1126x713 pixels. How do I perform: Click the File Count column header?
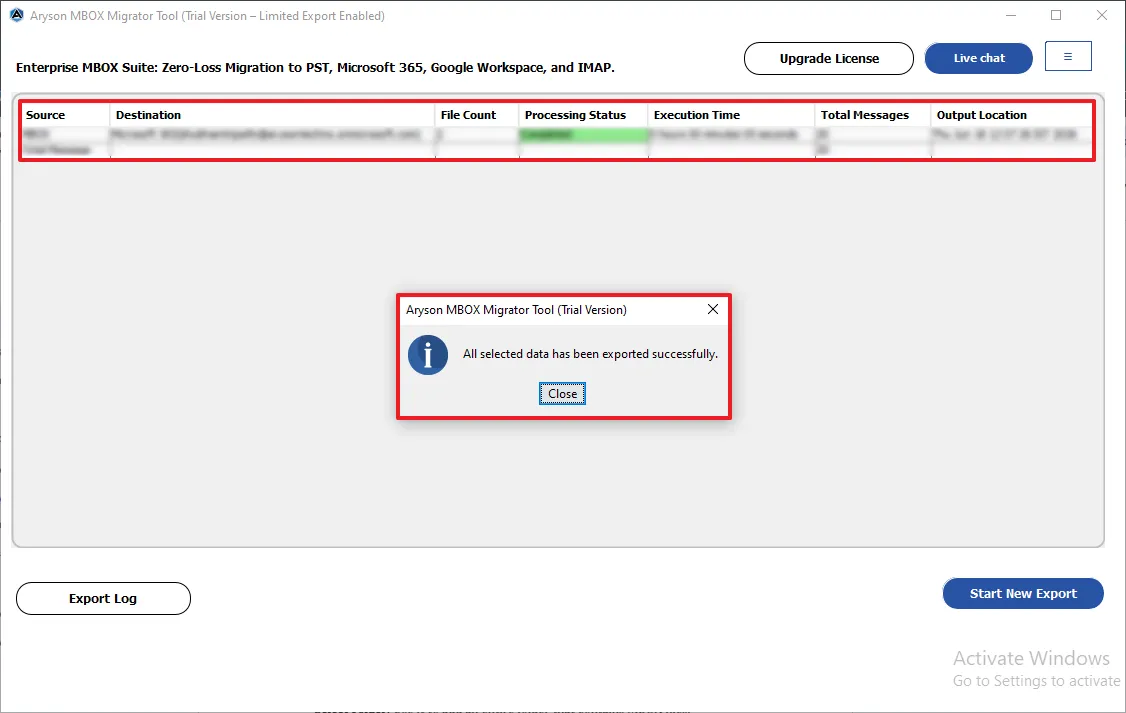click(x=477, y=115)
